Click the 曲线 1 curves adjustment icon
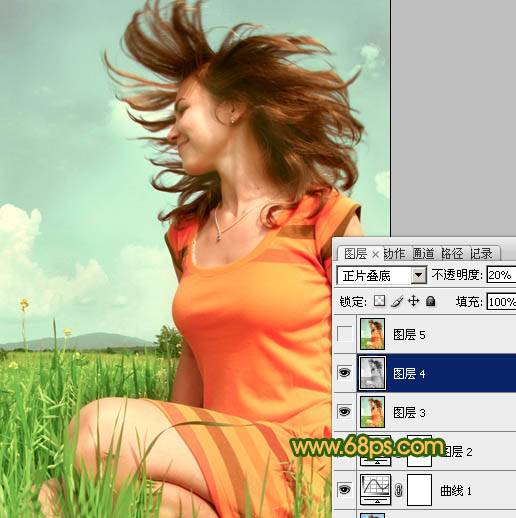 pos(375,489)
